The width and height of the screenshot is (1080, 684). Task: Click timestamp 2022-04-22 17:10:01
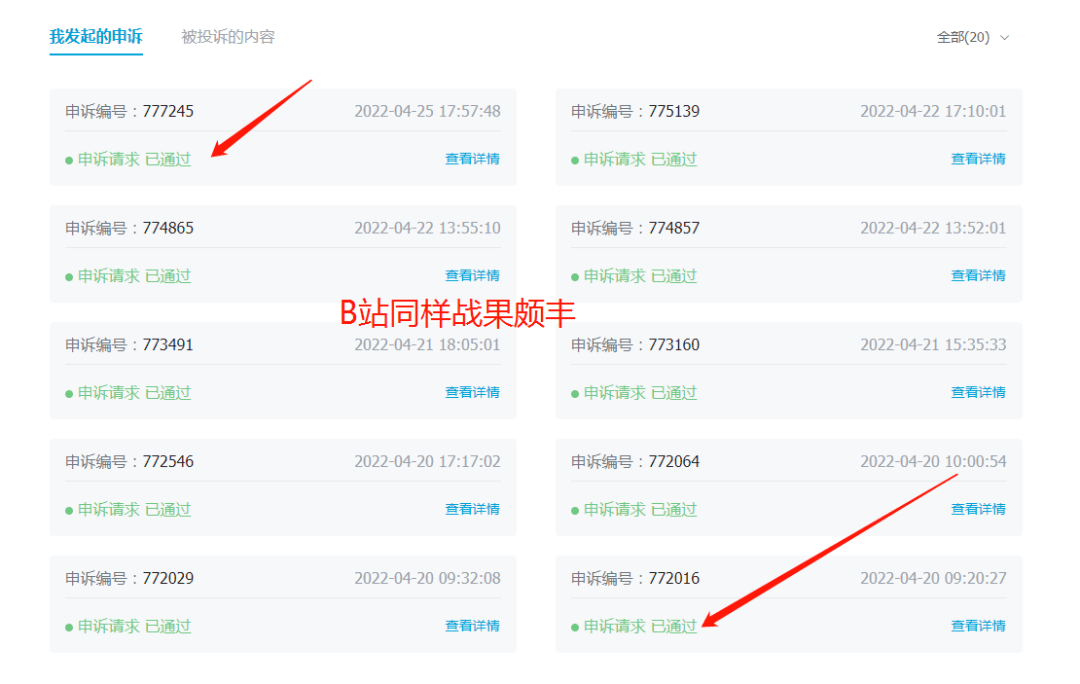(933, 111)
